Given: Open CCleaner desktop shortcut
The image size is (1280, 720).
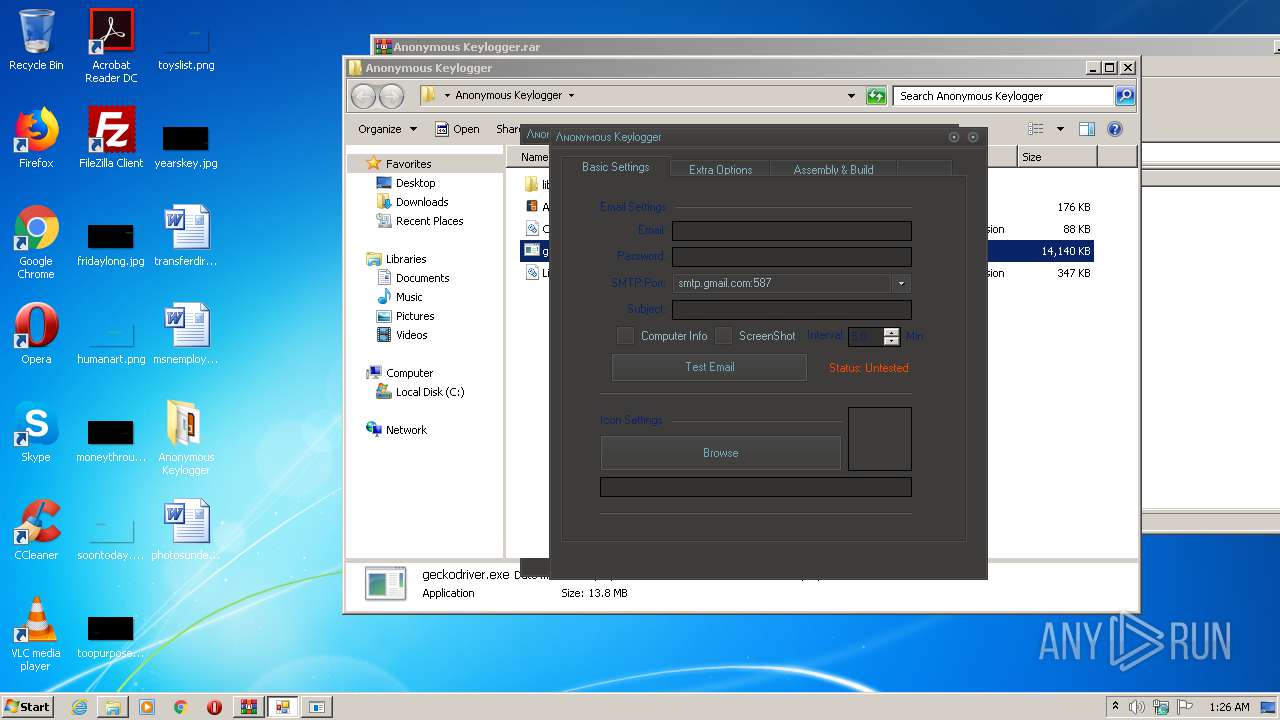Looking at the screenshot, I should tap(36, 530).
